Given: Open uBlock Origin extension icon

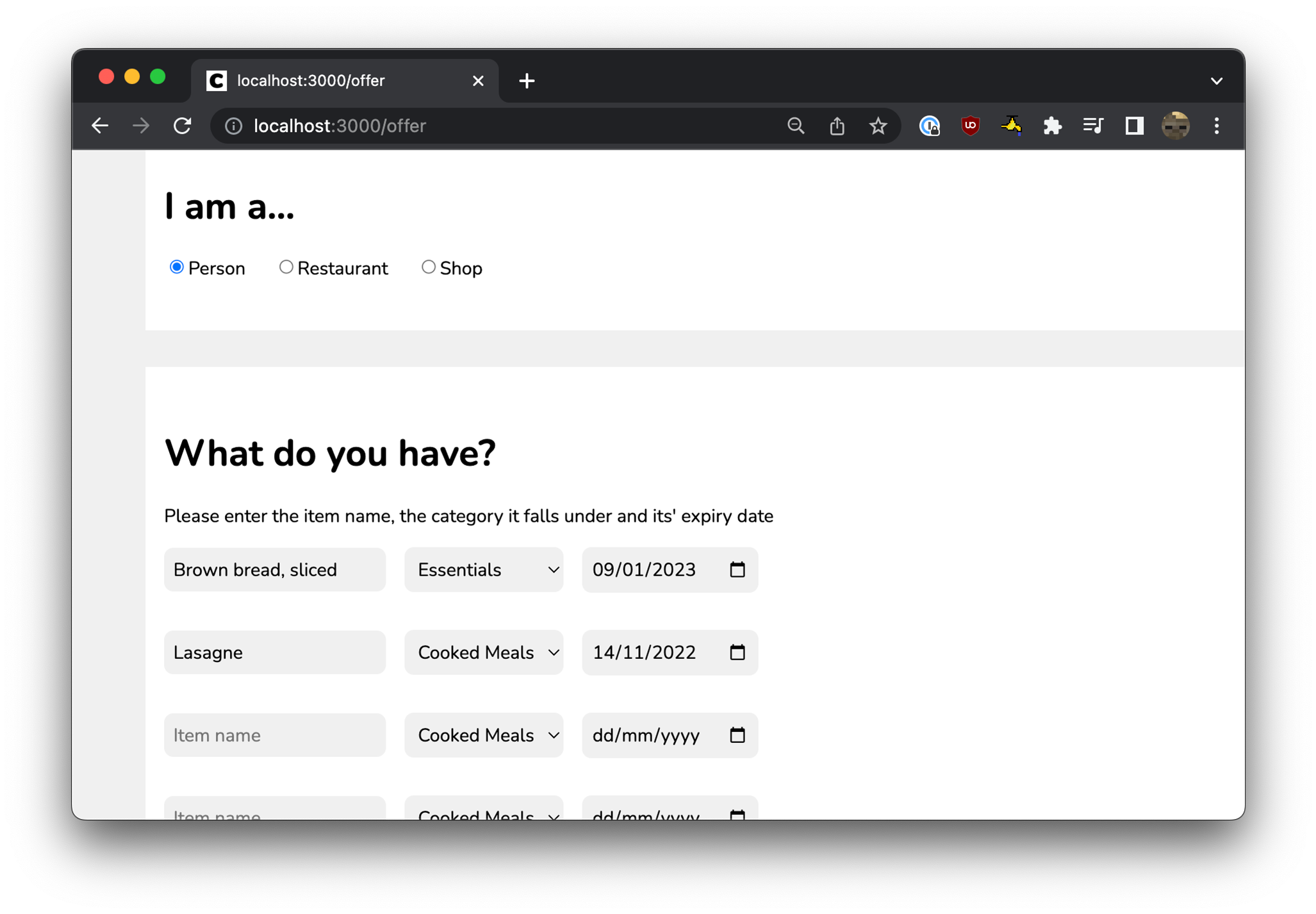Looking at the screenshot, I should 970,126.
